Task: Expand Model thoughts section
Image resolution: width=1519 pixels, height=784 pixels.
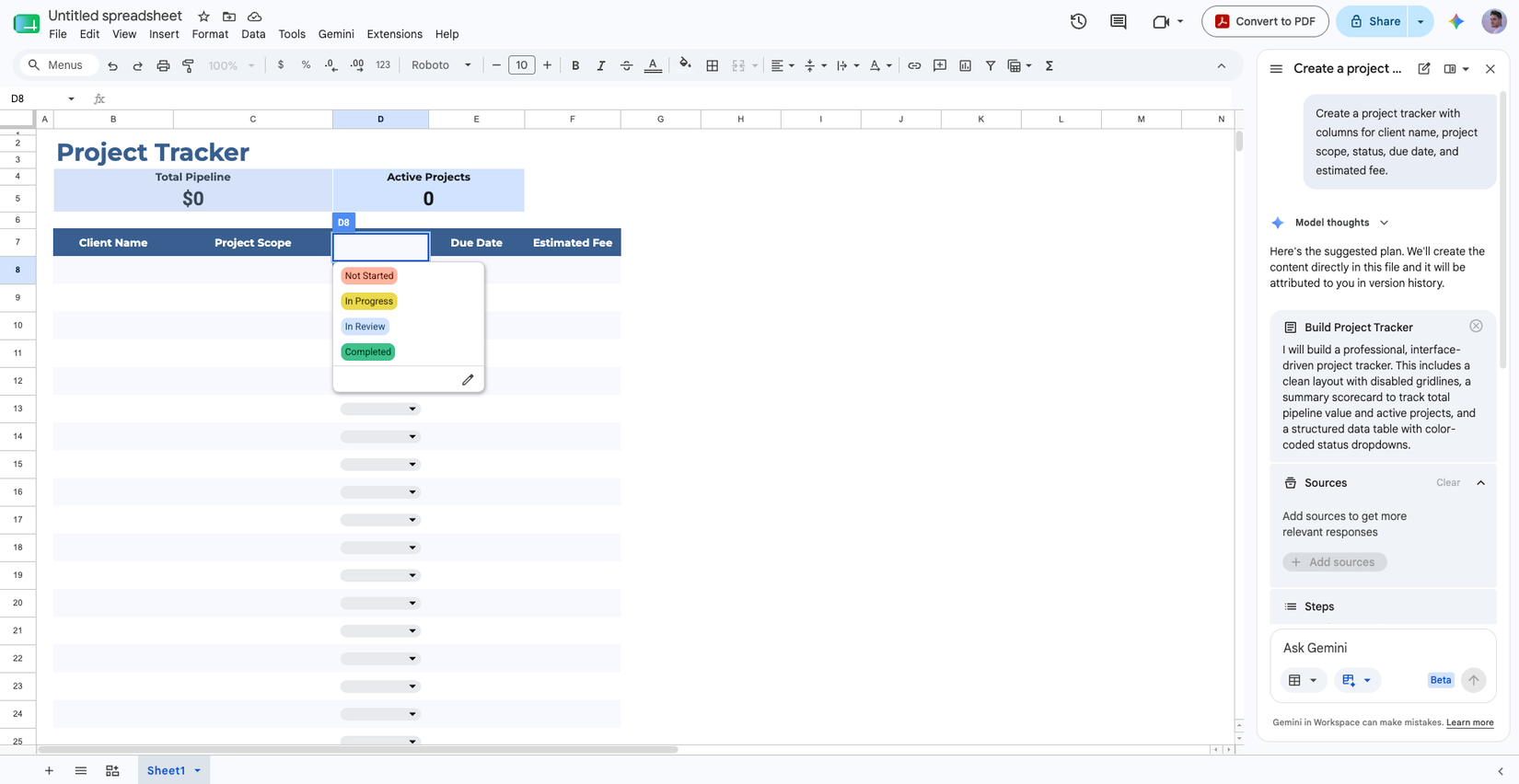Action: (1384, 223)
